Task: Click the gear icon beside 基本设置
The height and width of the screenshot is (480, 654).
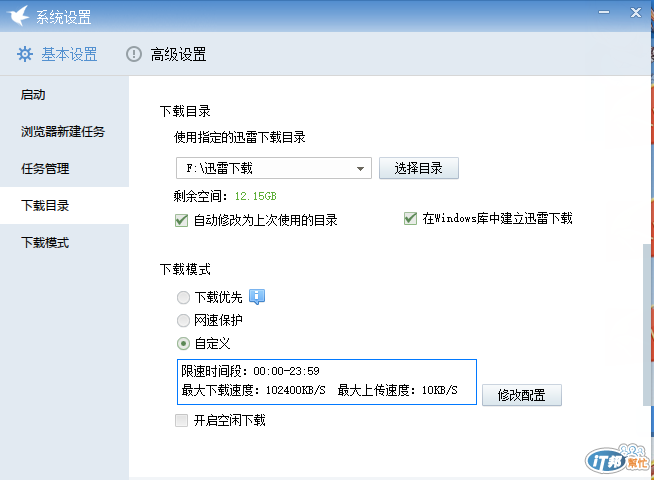Action: (x=25, y=54)
